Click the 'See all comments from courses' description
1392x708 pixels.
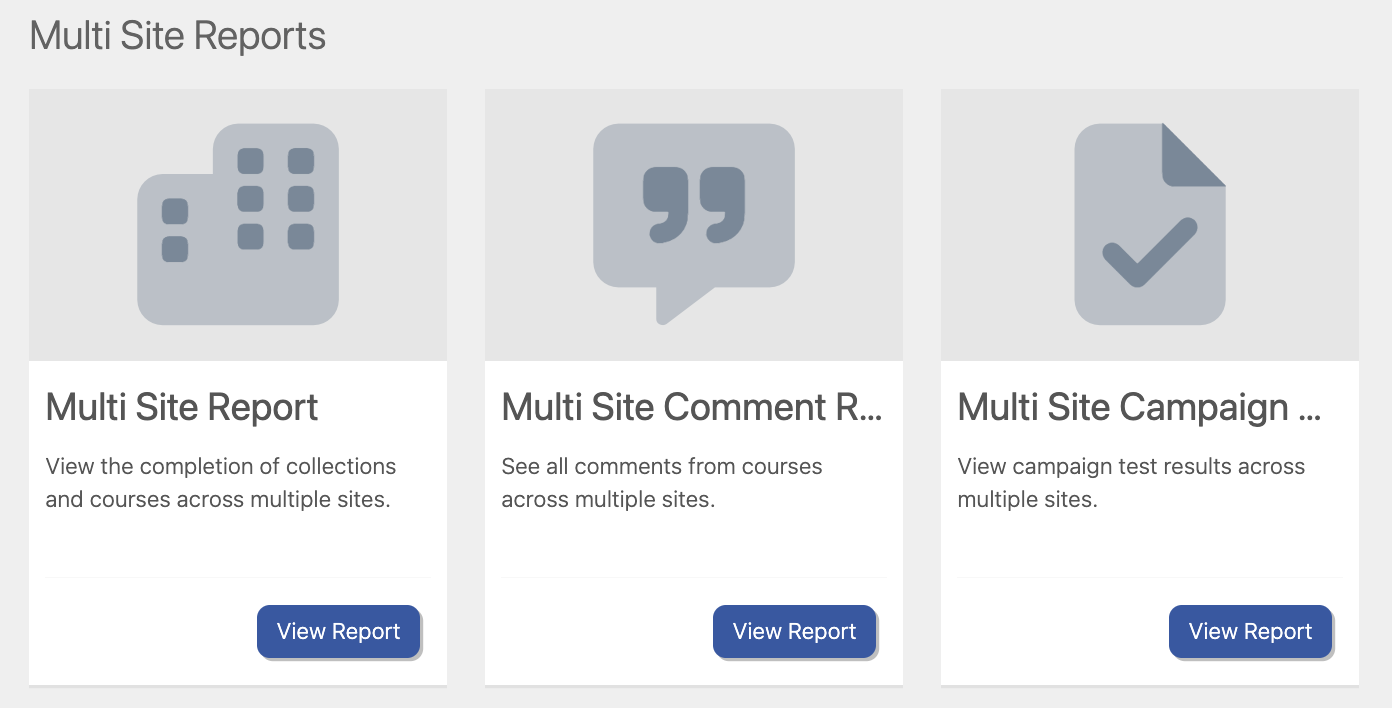pos(662,483)
